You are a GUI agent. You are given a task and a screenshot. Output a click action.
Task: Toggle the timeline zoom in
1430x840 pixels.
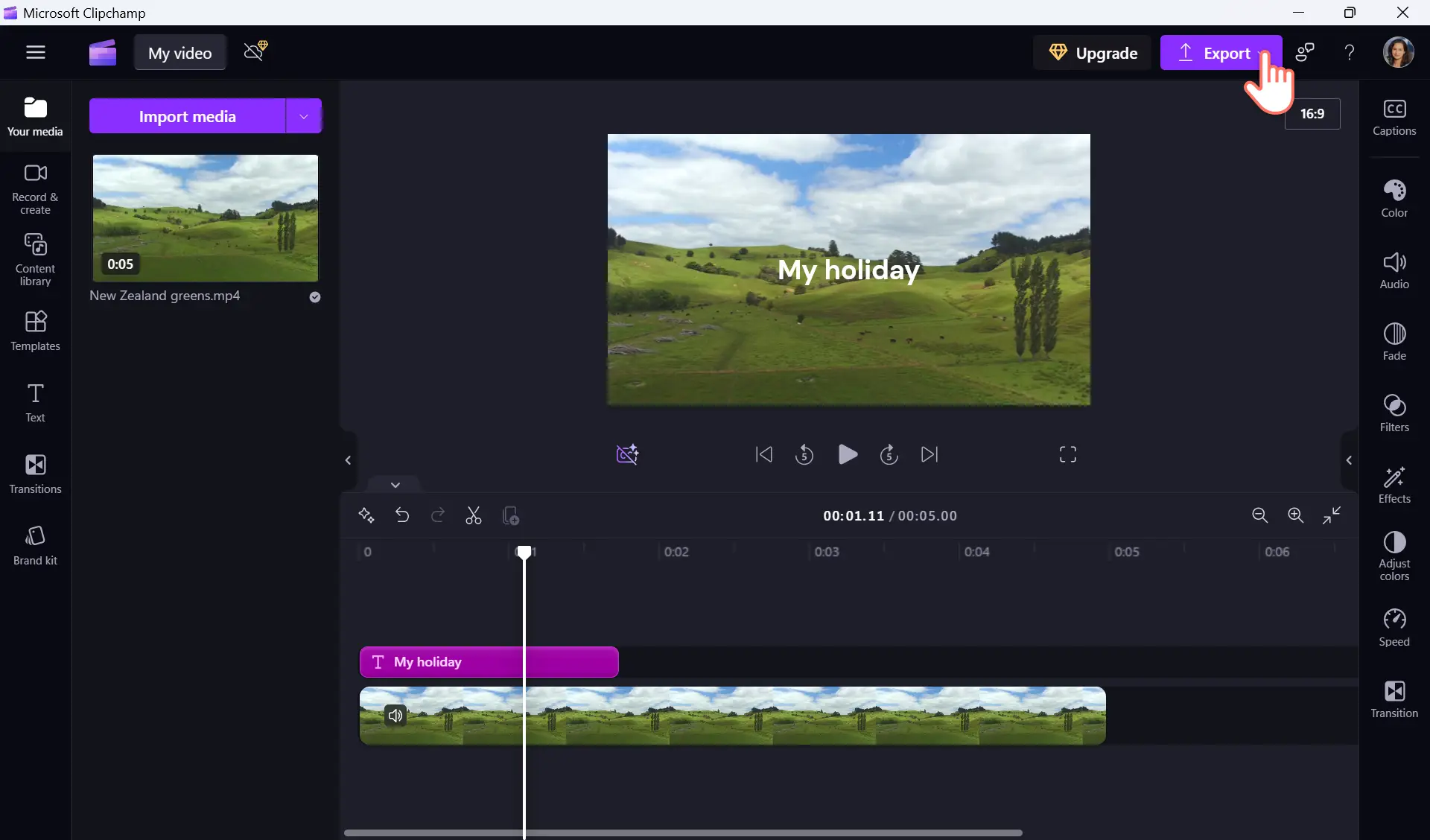(1296, 515)
